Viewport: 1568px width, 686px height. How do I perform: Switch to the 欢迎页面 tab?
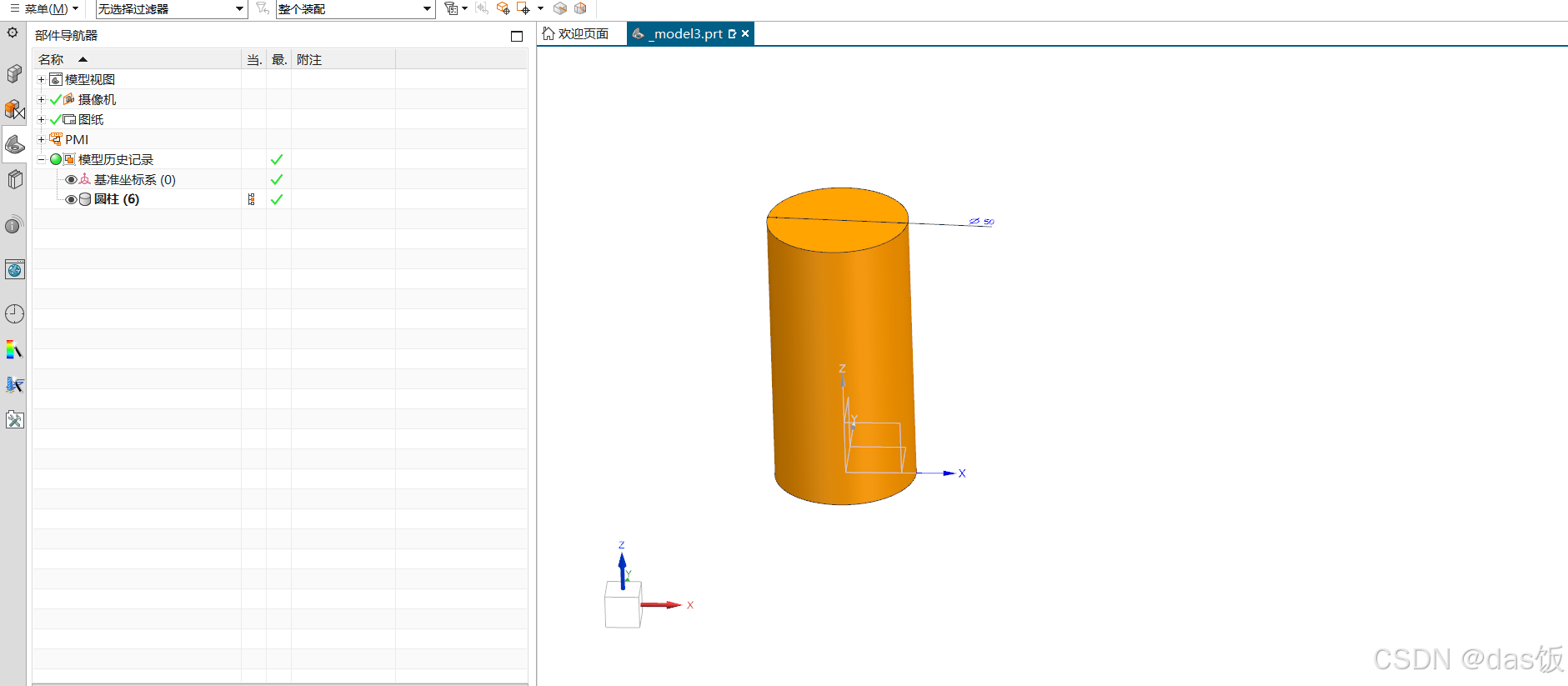pyautogui.click(x=576, y=33)
